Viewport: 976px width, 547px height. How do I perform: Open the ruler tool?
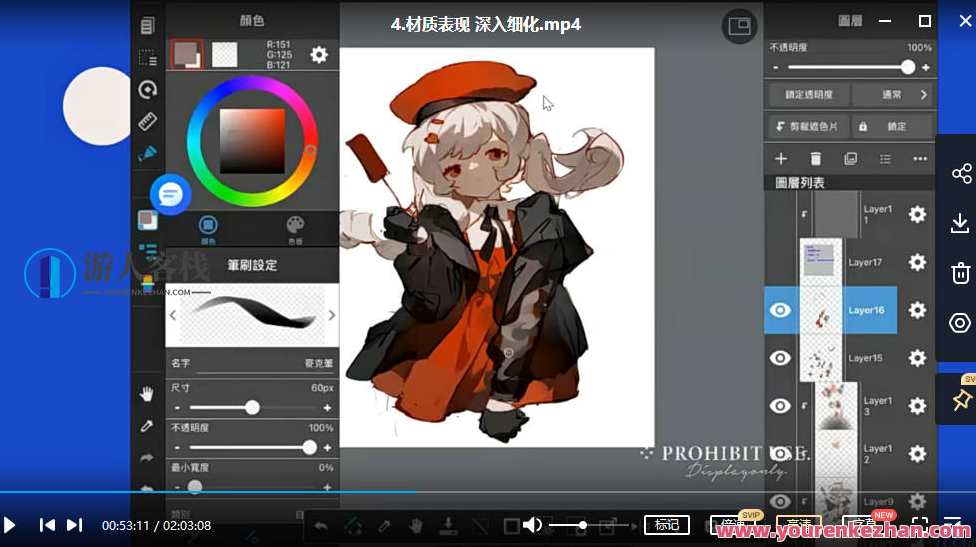pyautogui.click(x=147, y=122)
